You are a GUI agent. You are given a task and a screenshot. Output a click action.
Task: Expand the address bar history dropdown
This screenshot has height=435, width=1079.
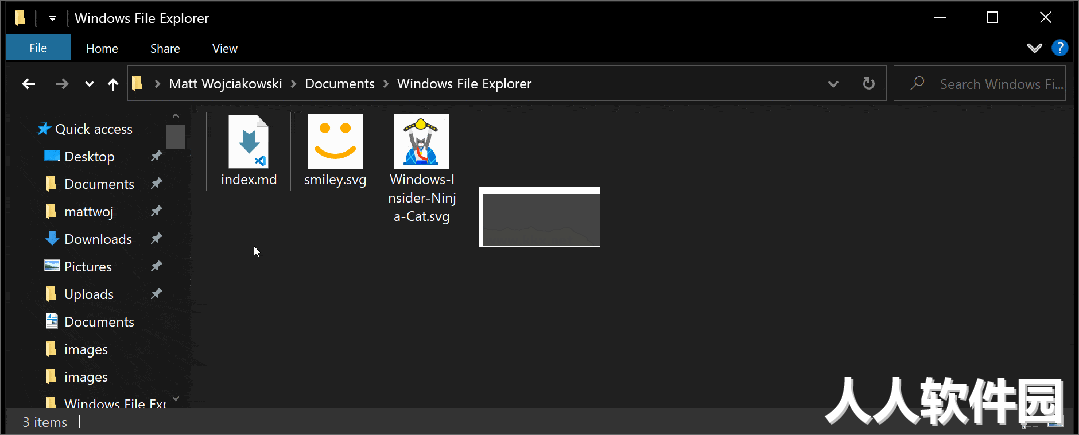(833, 84)
